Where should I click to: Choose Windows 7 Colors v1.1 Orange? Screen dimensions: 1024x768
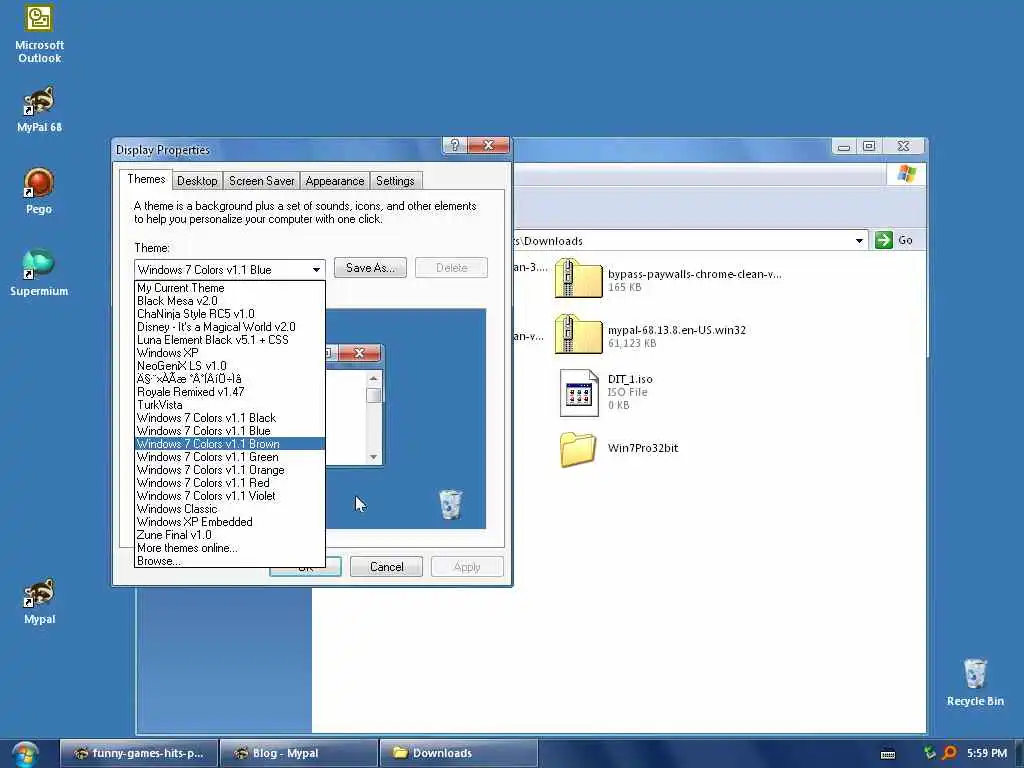coord(229,470)
